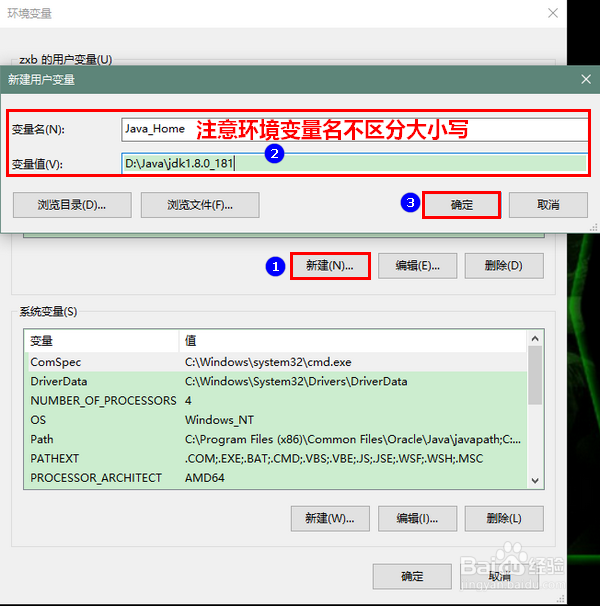Click 浏览目录(D)... button
The height and width of the screenshot is (606, 600).
coord(72,205)
